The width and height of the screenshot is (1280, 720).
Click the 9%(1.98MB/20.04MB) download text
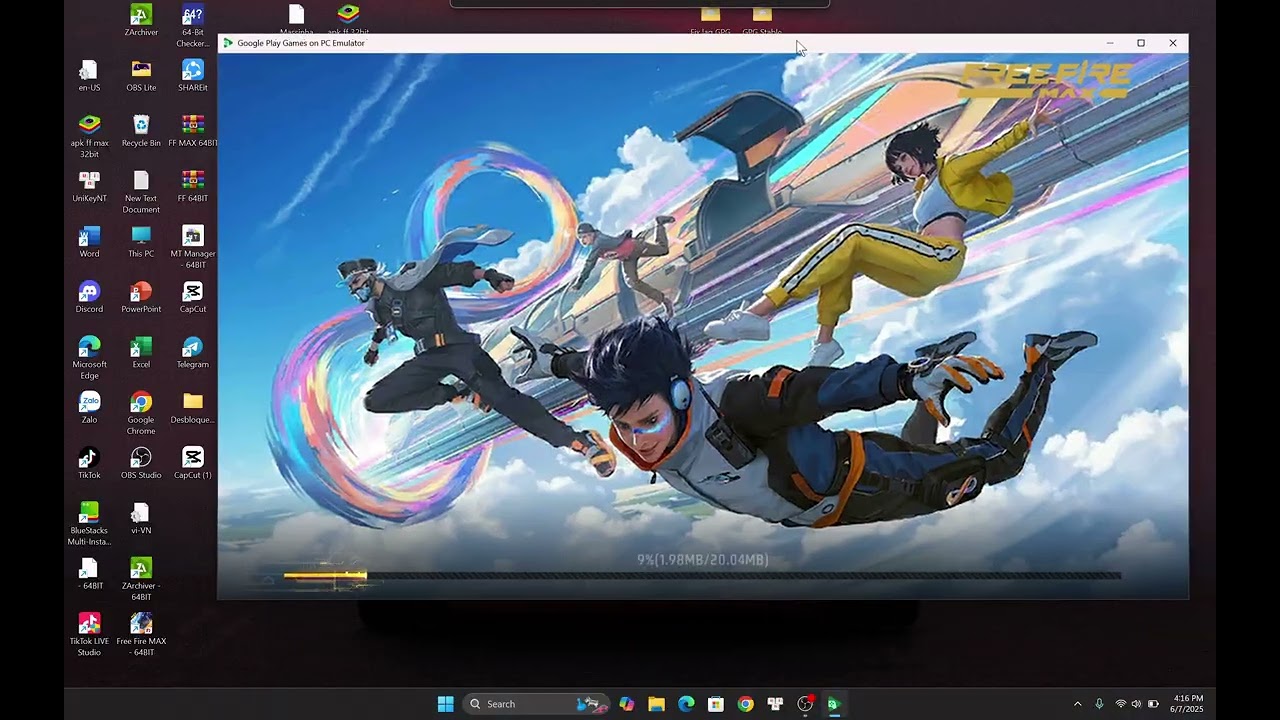pyautogui.click(x=703, y=560)
